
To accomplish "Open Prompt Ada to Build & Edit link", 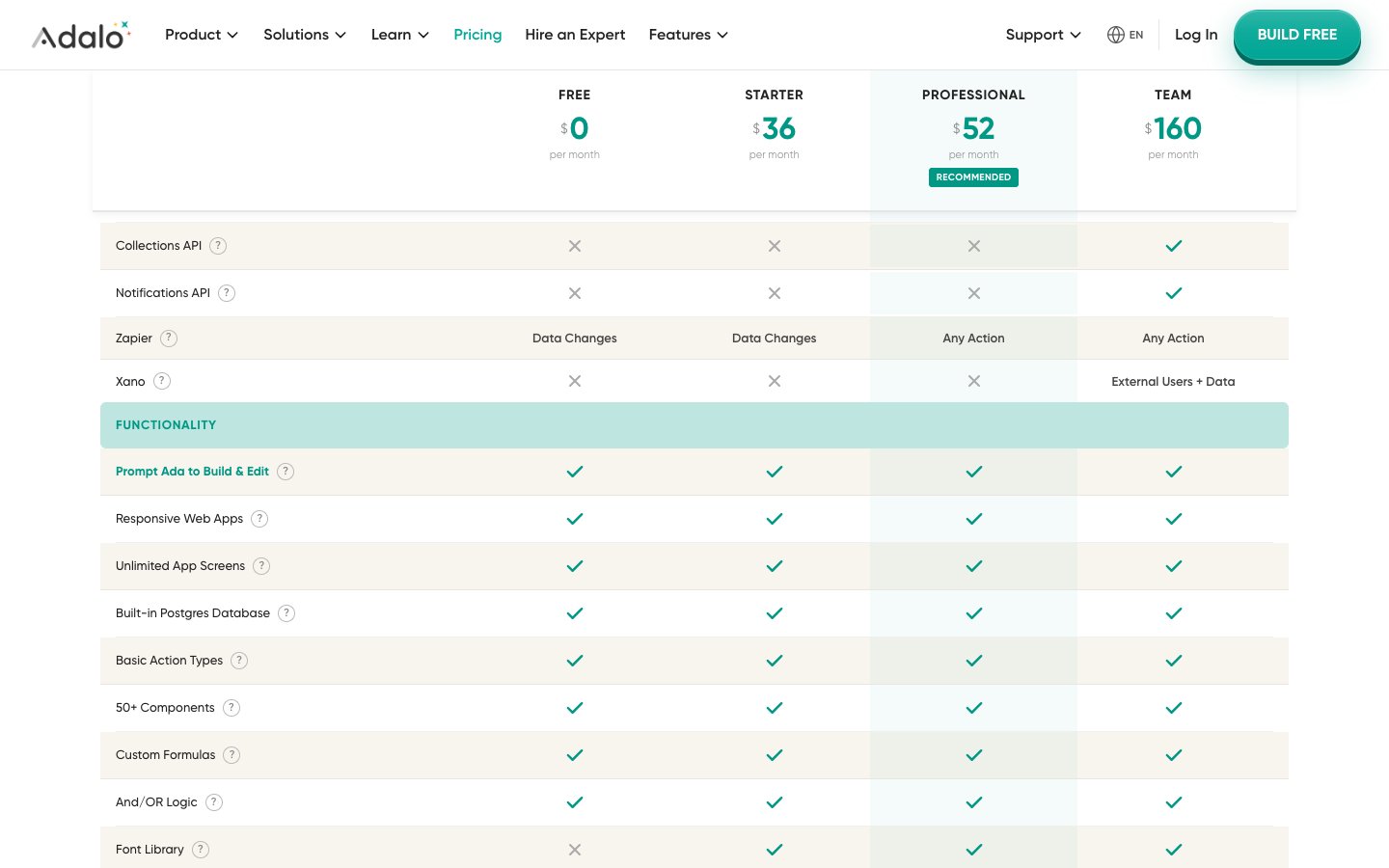I will coord(192,472).
